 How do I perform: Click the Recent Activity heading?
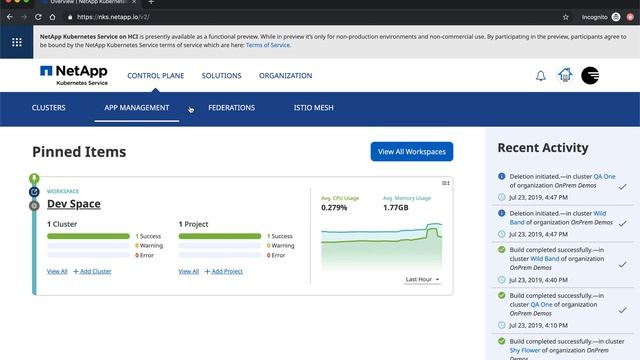[x=543, y=148]
